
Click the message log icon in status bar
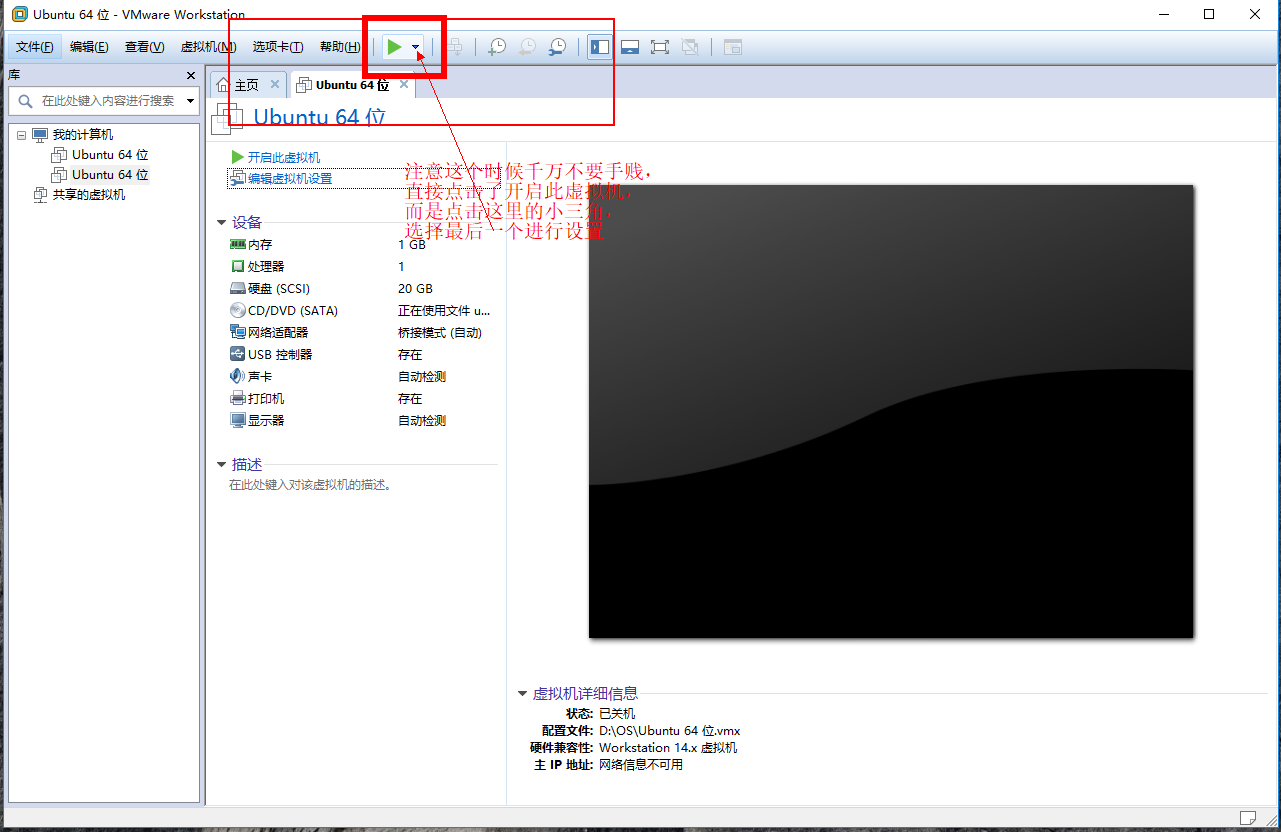(x=1247, y=819)
